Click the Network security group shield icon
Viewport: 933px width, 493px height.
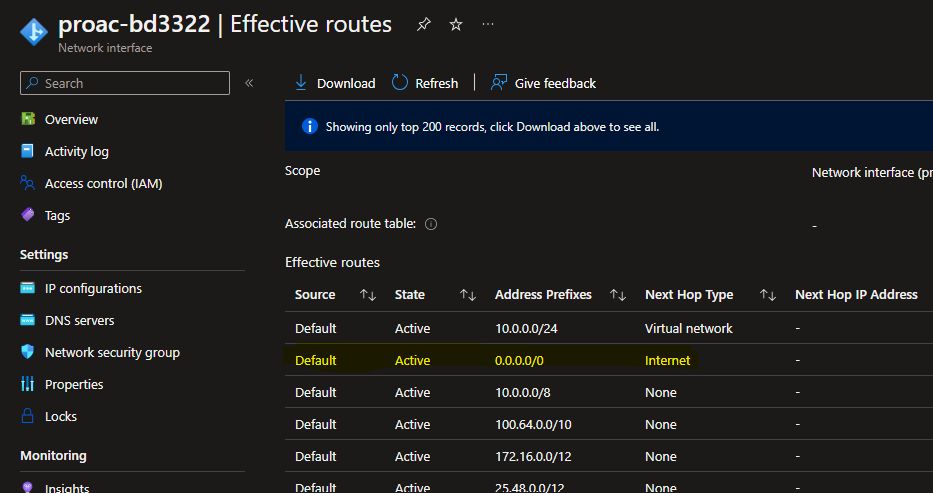27,352
